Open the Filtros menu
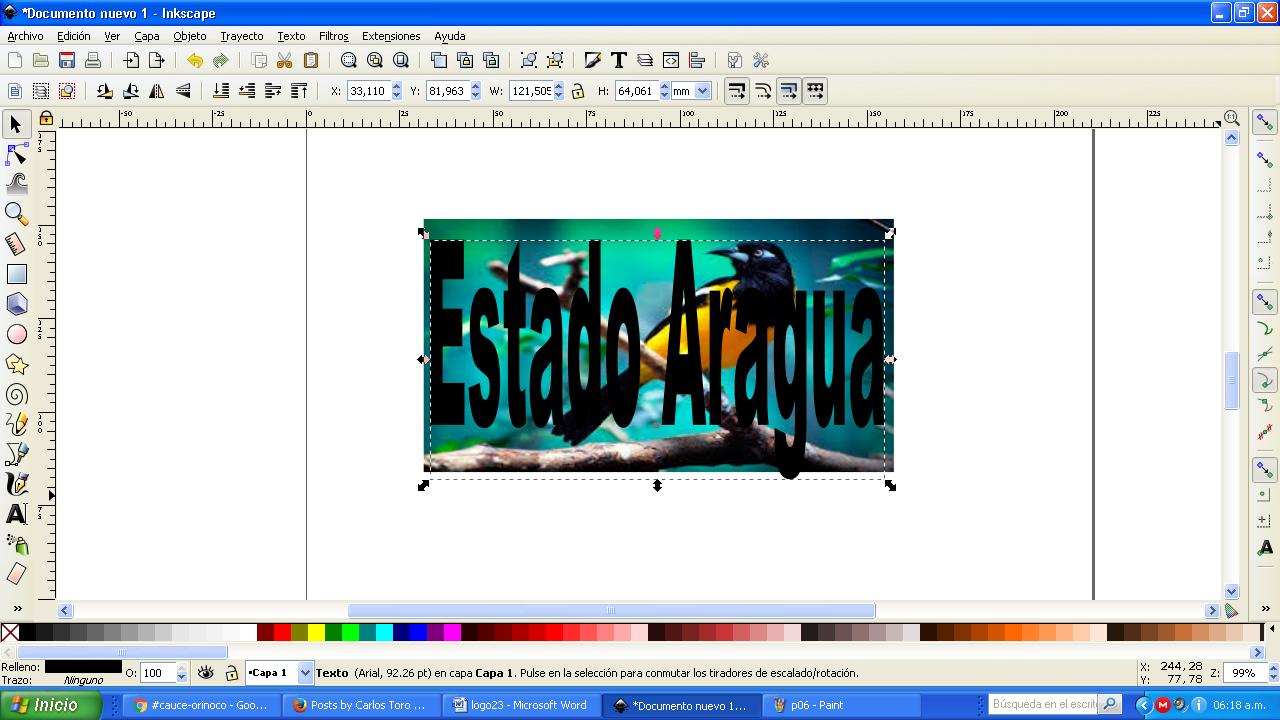1280x720 pixels. point(334,36)
